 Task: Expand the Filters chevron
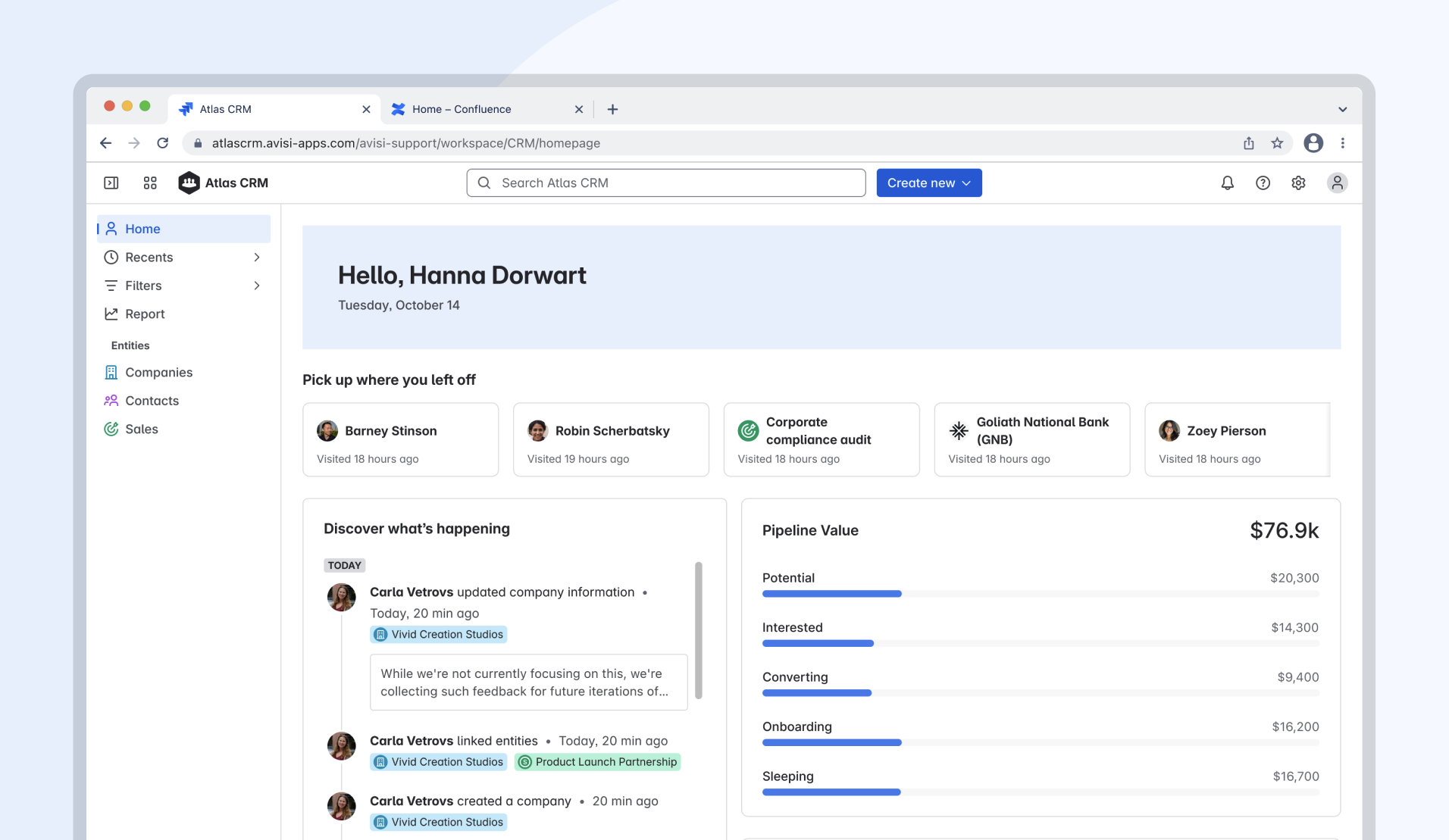point(257,286)
